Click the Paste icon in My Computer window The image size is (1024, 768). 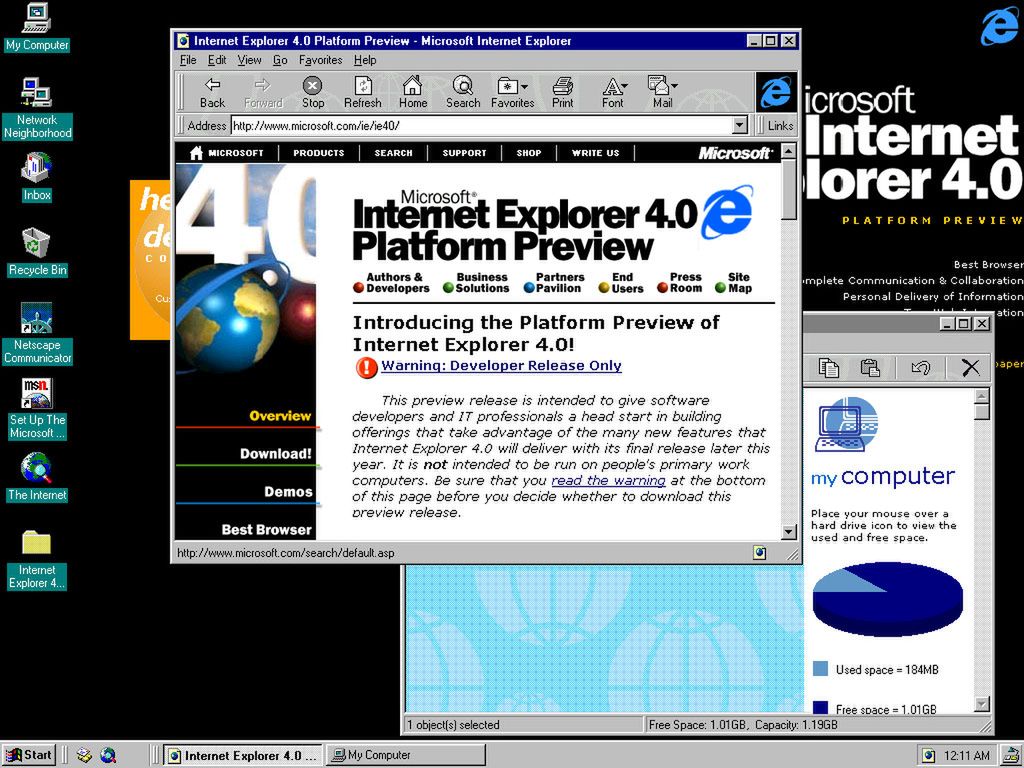point(871,368)
